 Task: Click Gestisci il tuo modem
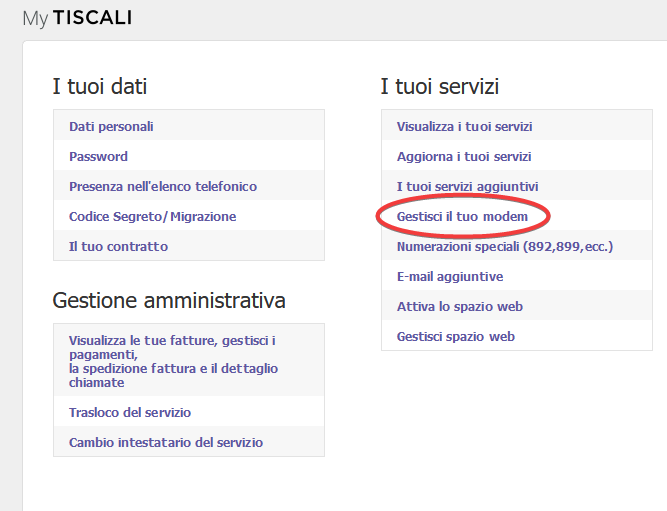tap(462, 217)
